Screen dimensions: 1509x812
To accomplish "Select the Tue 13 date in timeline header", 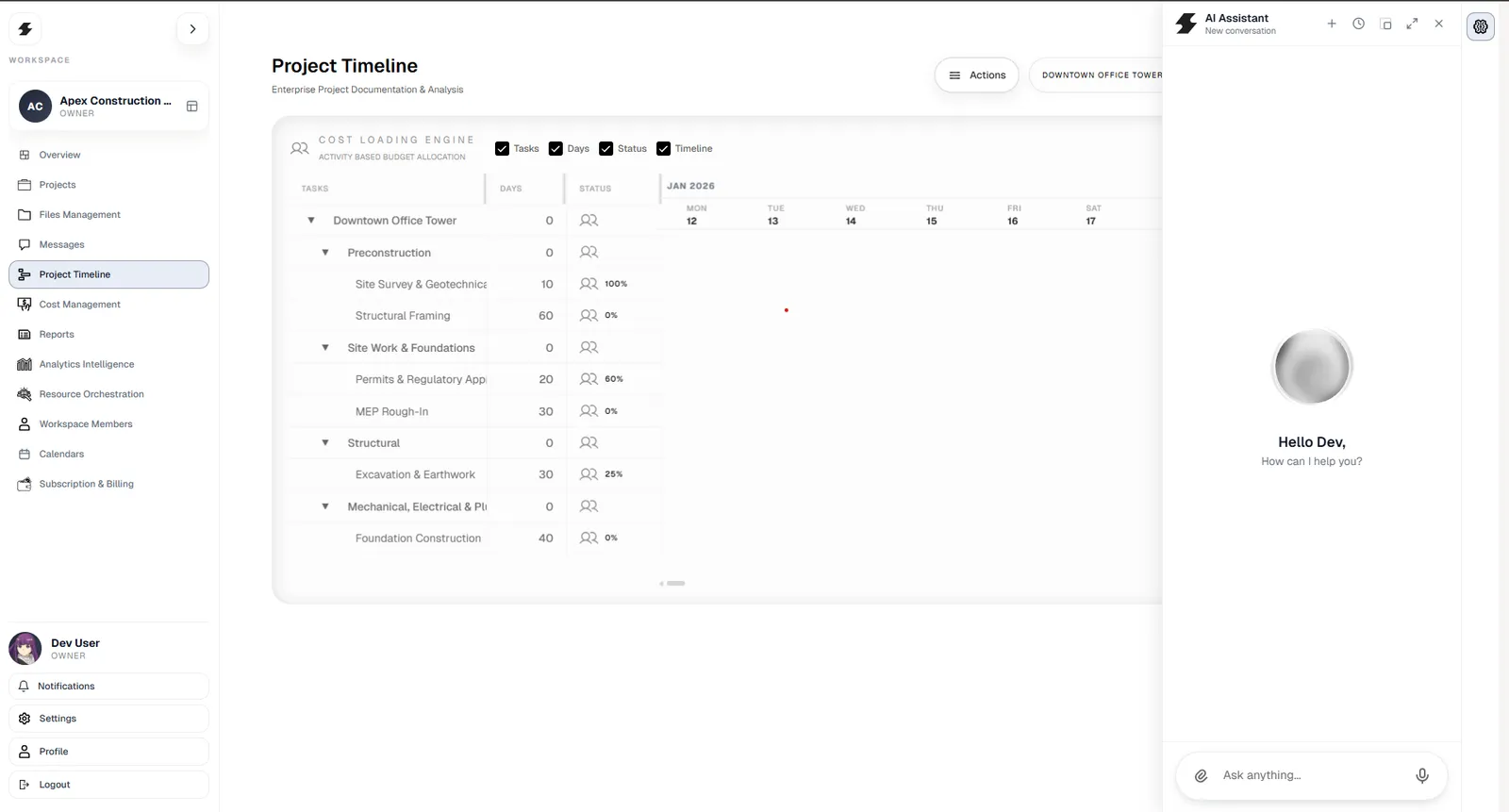I will click(774, 215).
